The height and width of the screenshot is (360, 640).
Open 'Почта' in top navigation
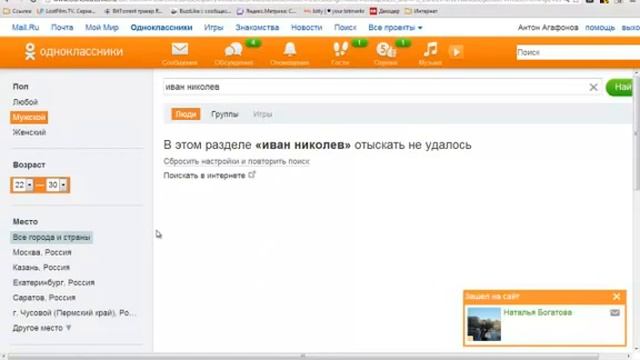pyautogui.click(x=62, y=27)
